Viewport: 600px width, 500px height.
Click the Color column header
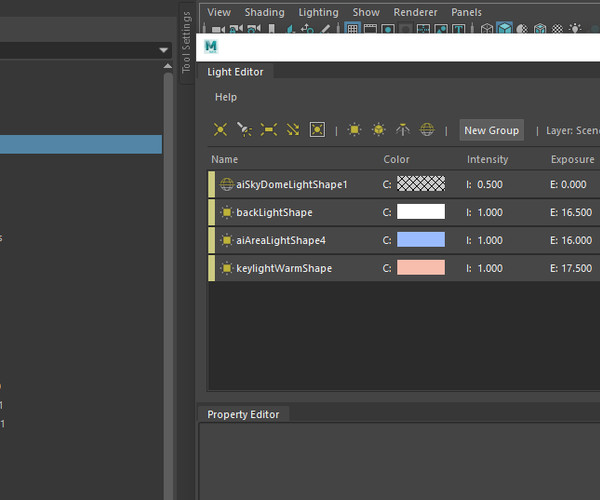click(396, 159)
